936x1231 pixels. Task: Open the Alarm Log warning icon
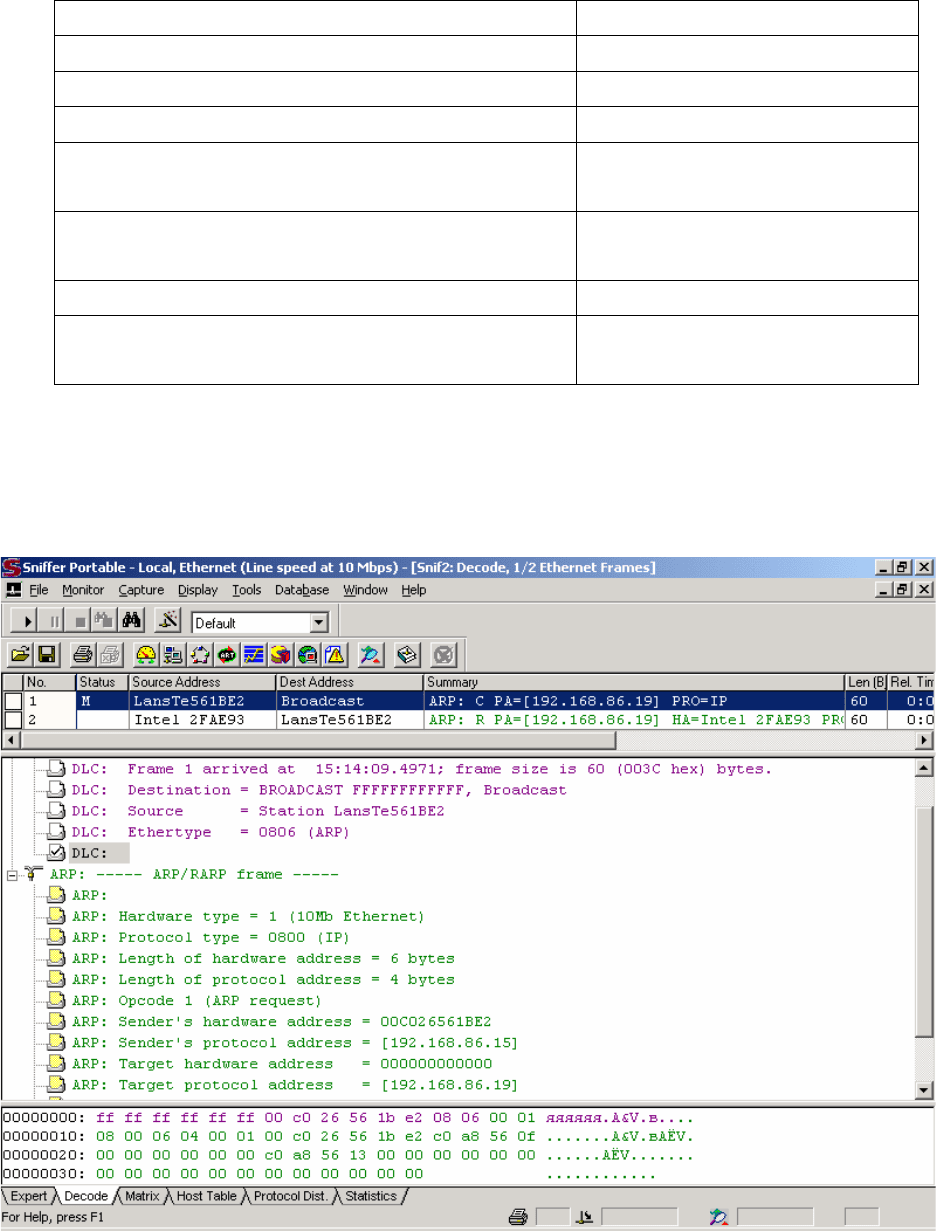(334, 655)
